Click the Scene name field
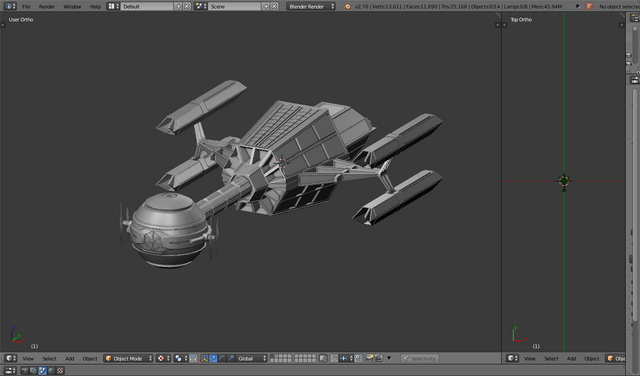The image size is (640, 376). coord(234,6)
